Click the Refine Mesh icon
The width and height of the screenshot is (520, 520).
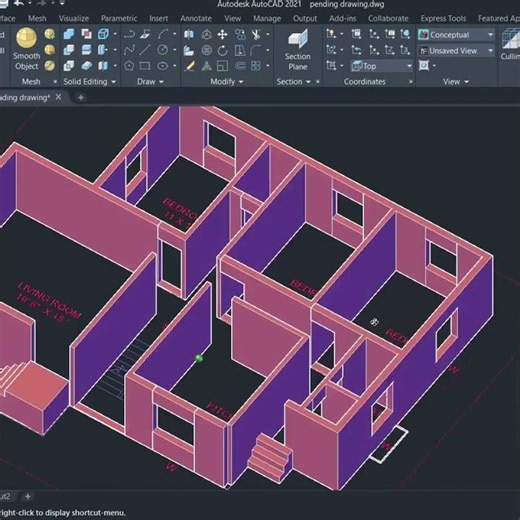pyautogui.click(x=50, y=66)
